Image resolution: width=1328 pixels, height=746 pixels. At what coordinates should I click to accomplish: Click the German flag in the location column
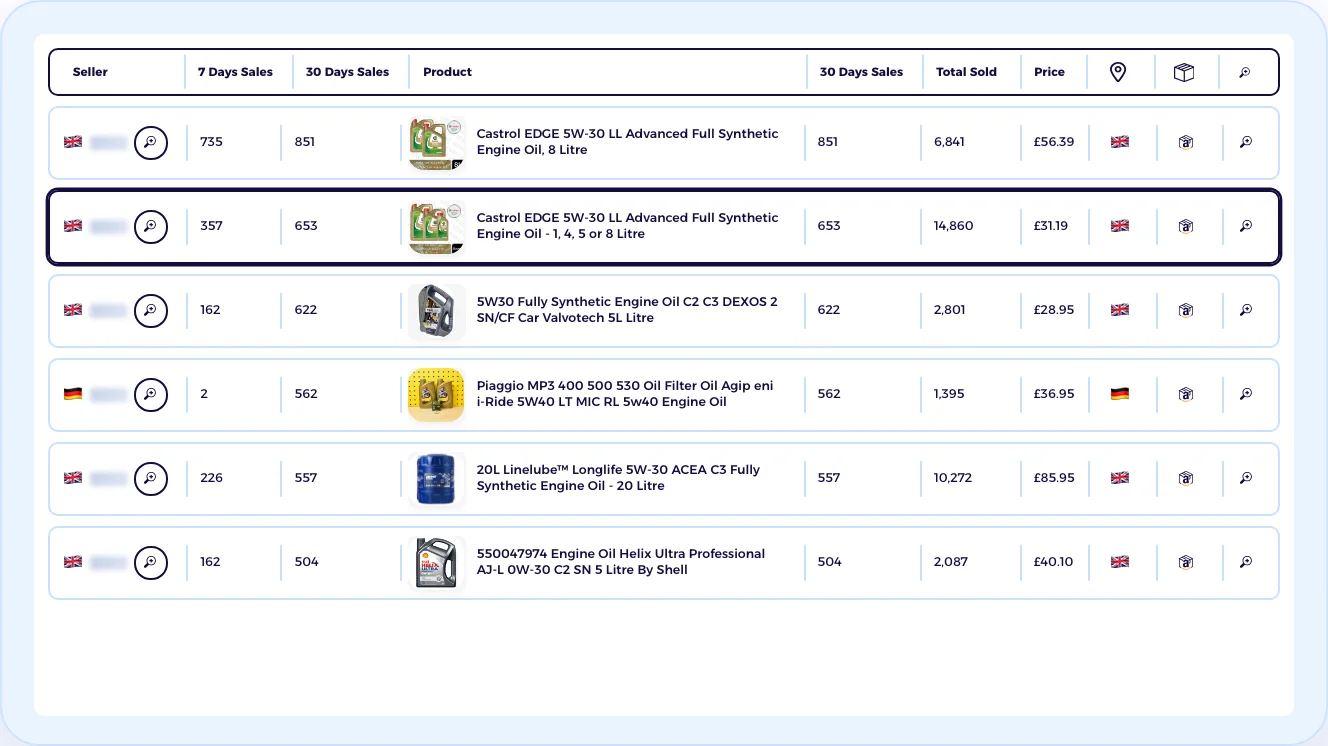pos(1120,394)
